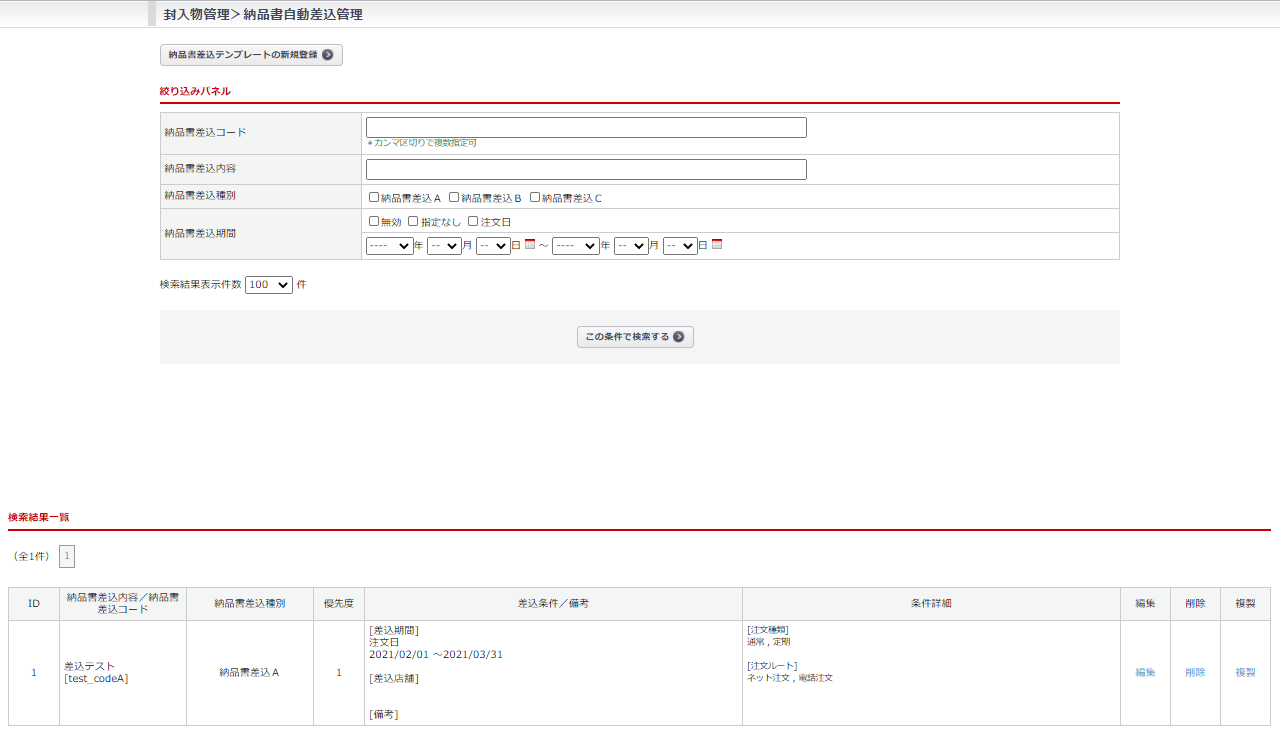The width and height of the screenshot is (1280, 732).
Task: Tick the 注文日 checkbox
Action: [x=473, y=221]
